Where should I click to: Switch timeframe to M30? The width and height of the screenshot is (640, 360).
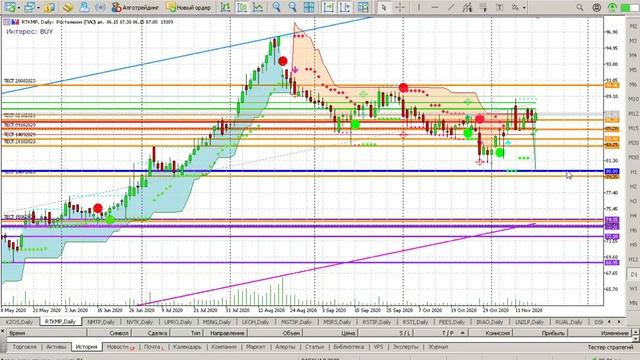633,157
